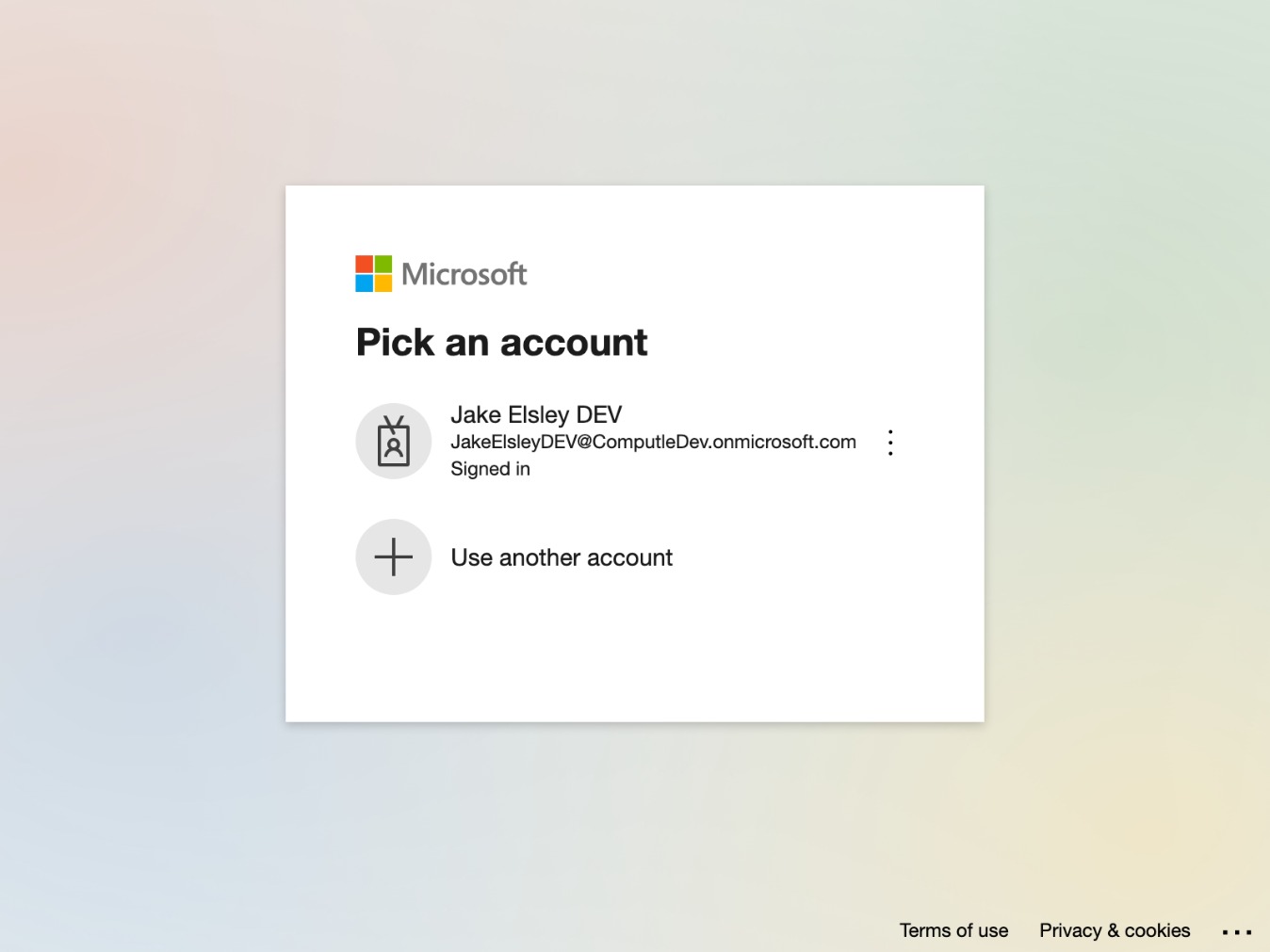Click the footer ellipsis for more options
Viewport: 1270px width, 952px height.
(1236, 932)
